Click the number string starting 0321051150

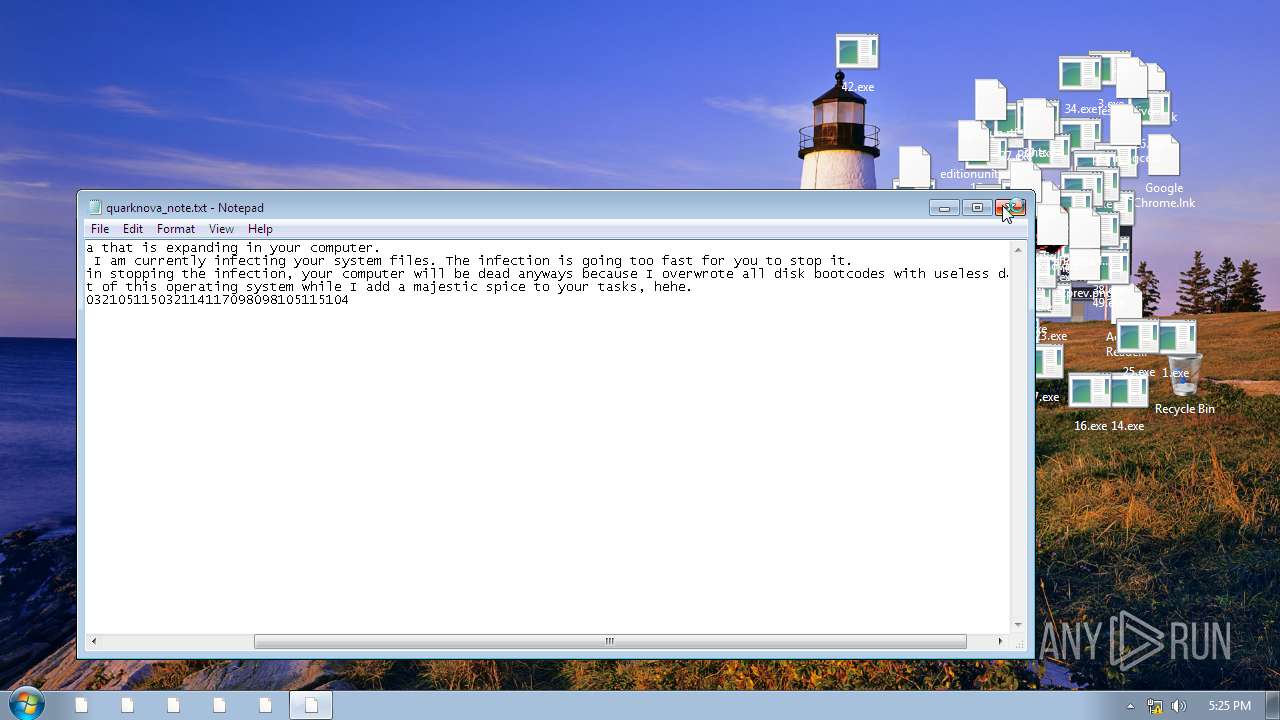tap(217, 300)
